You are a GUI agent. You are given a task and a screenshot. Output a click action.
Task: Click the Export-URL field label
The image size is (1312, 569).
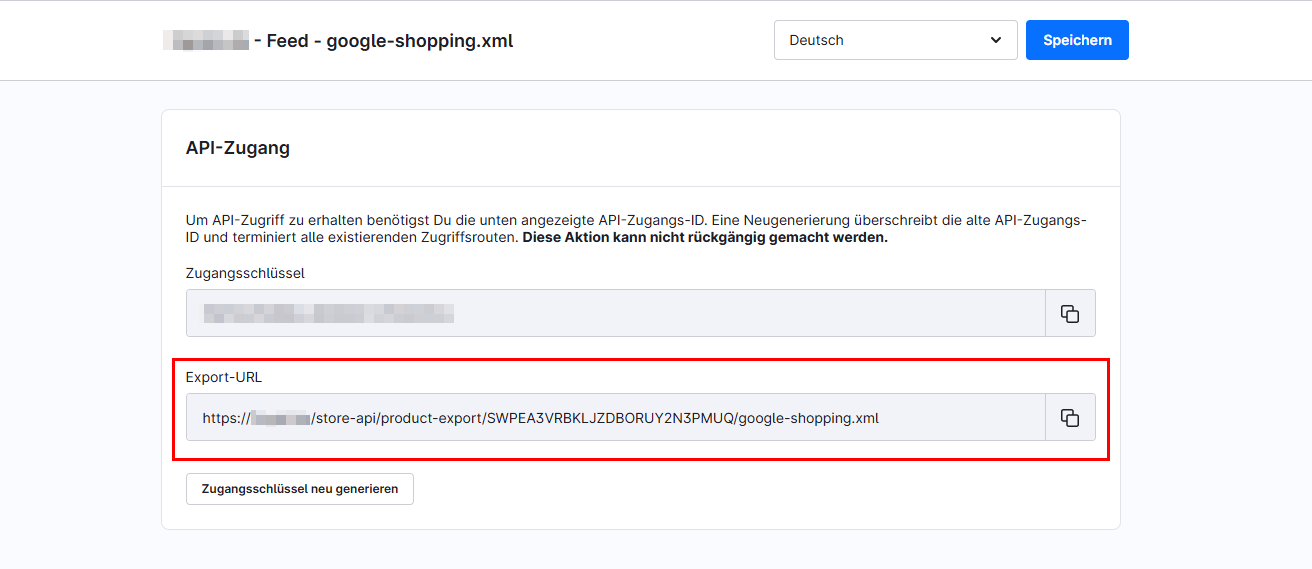tap(224, 377)
